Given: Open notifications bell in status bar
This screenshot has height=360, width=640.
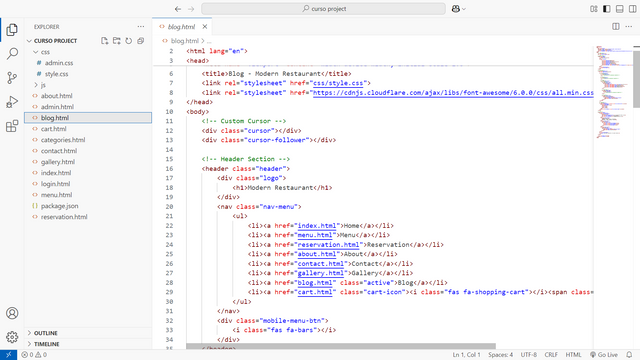Looking at the screenshot, I should [629, 355].
